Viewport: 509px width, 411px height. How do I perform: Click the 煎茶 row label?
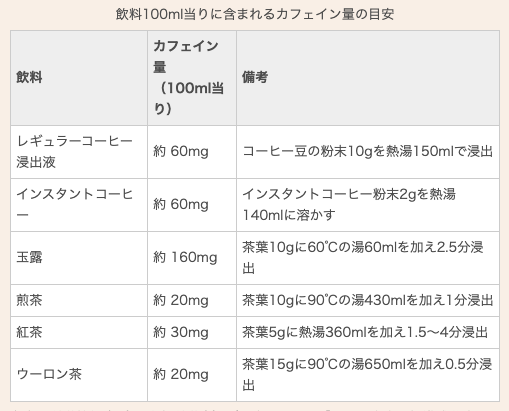29,300
